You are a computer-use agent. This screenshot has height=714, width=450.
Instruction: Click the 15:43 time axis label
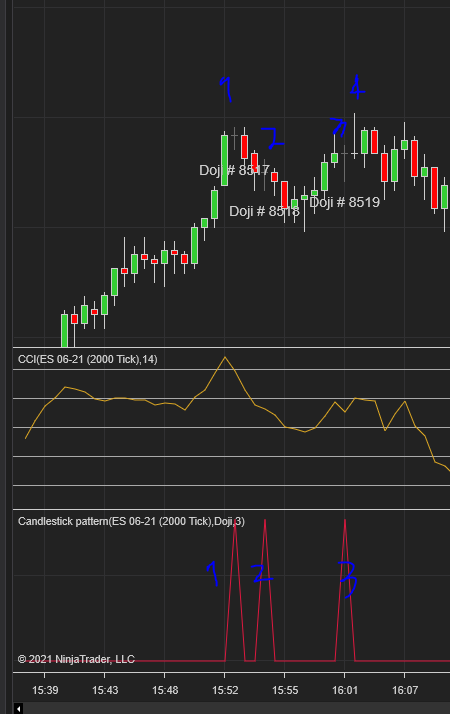coord(105,690)
